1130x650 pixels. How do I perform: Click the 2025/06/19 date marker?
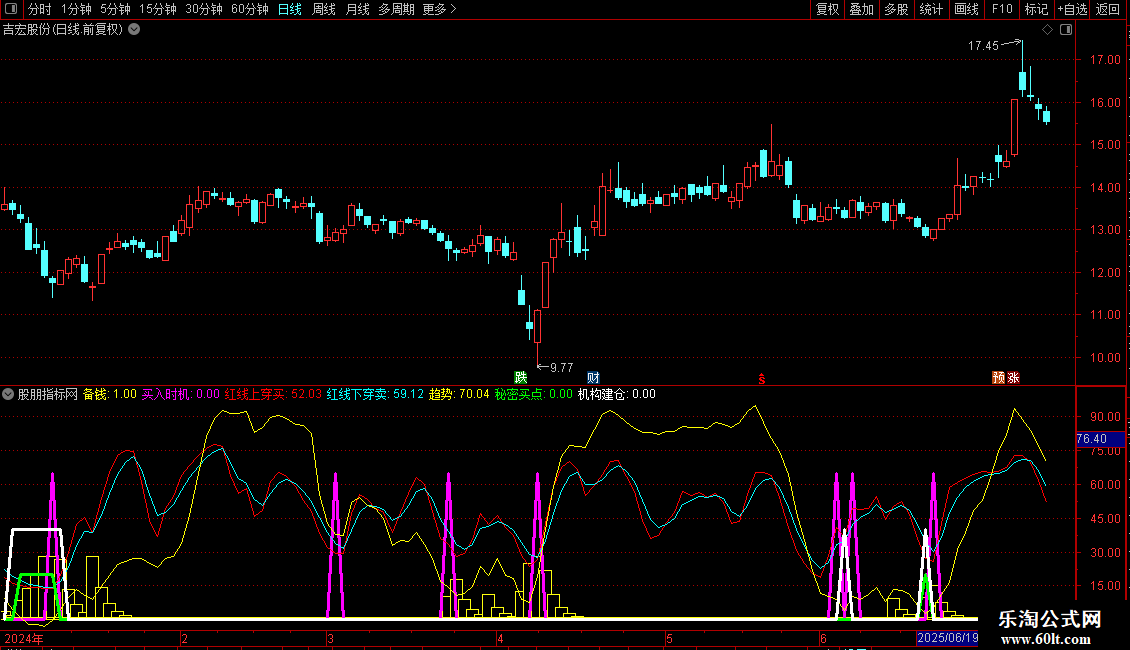click(x=947, y=638)
